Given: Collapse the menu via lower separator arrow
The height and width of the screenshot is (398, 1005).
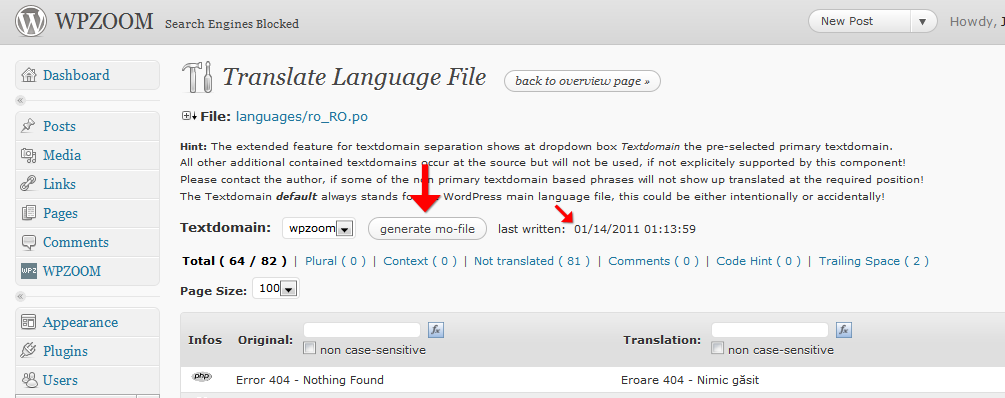Looking at the screenshot, I should [x=21, y=297].
